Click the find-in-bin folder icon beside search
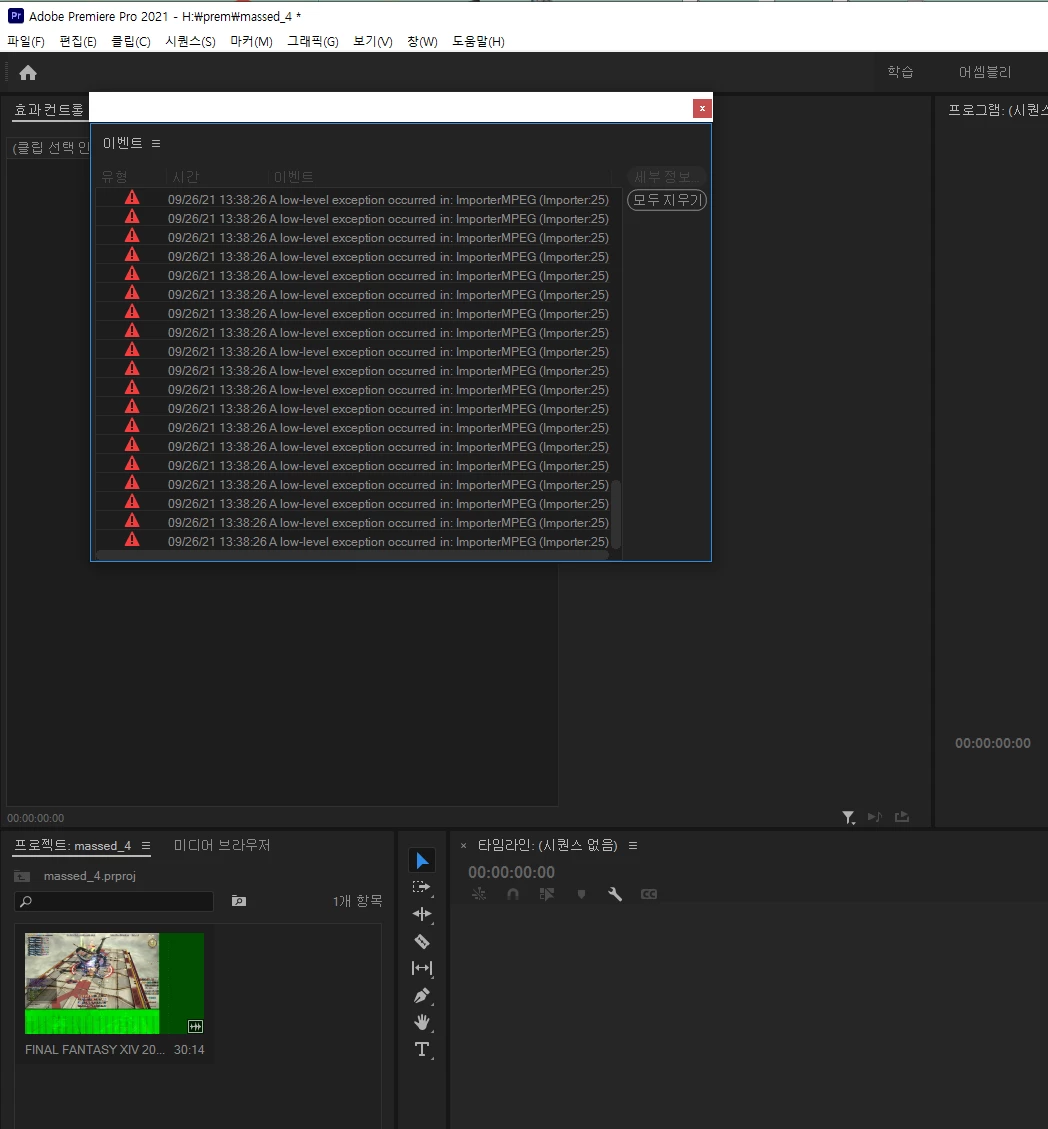This screenshot has height=1129, width=1048. pos(239,901)
